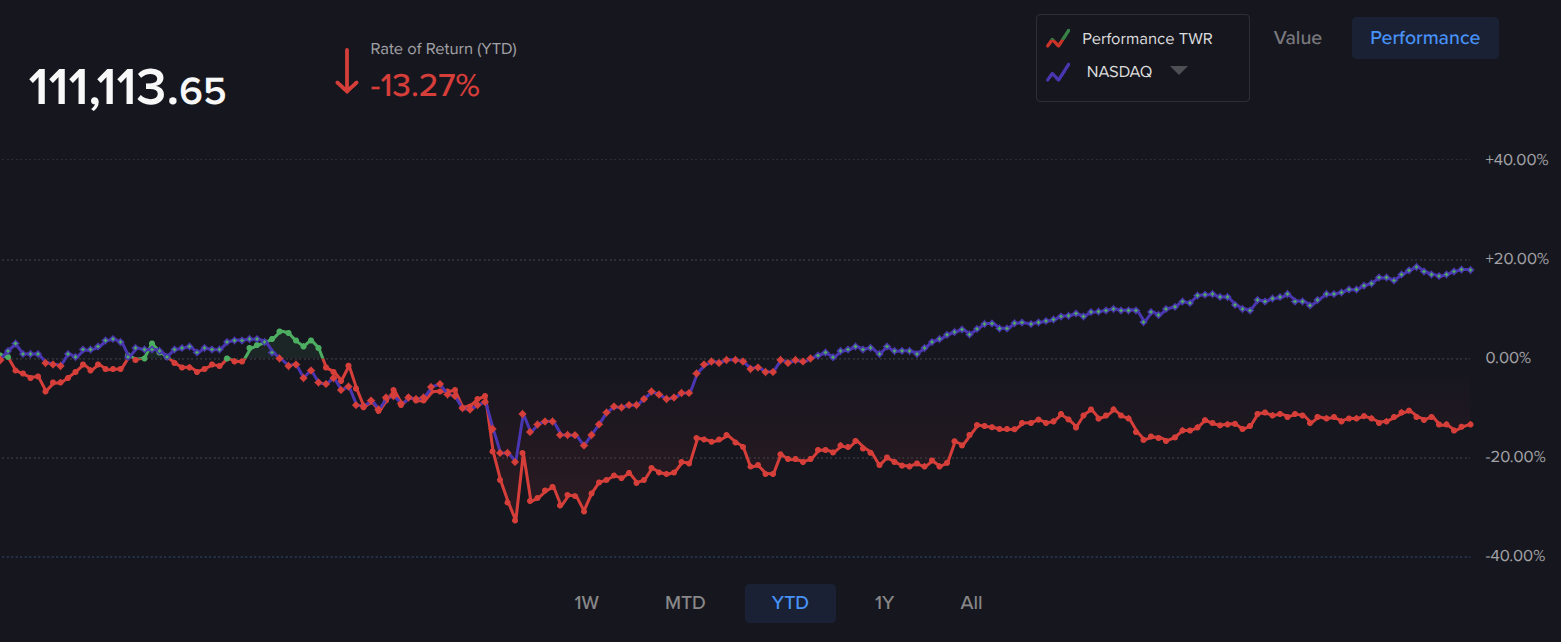Click the -40.00% axis label

tap(1516, 556)
